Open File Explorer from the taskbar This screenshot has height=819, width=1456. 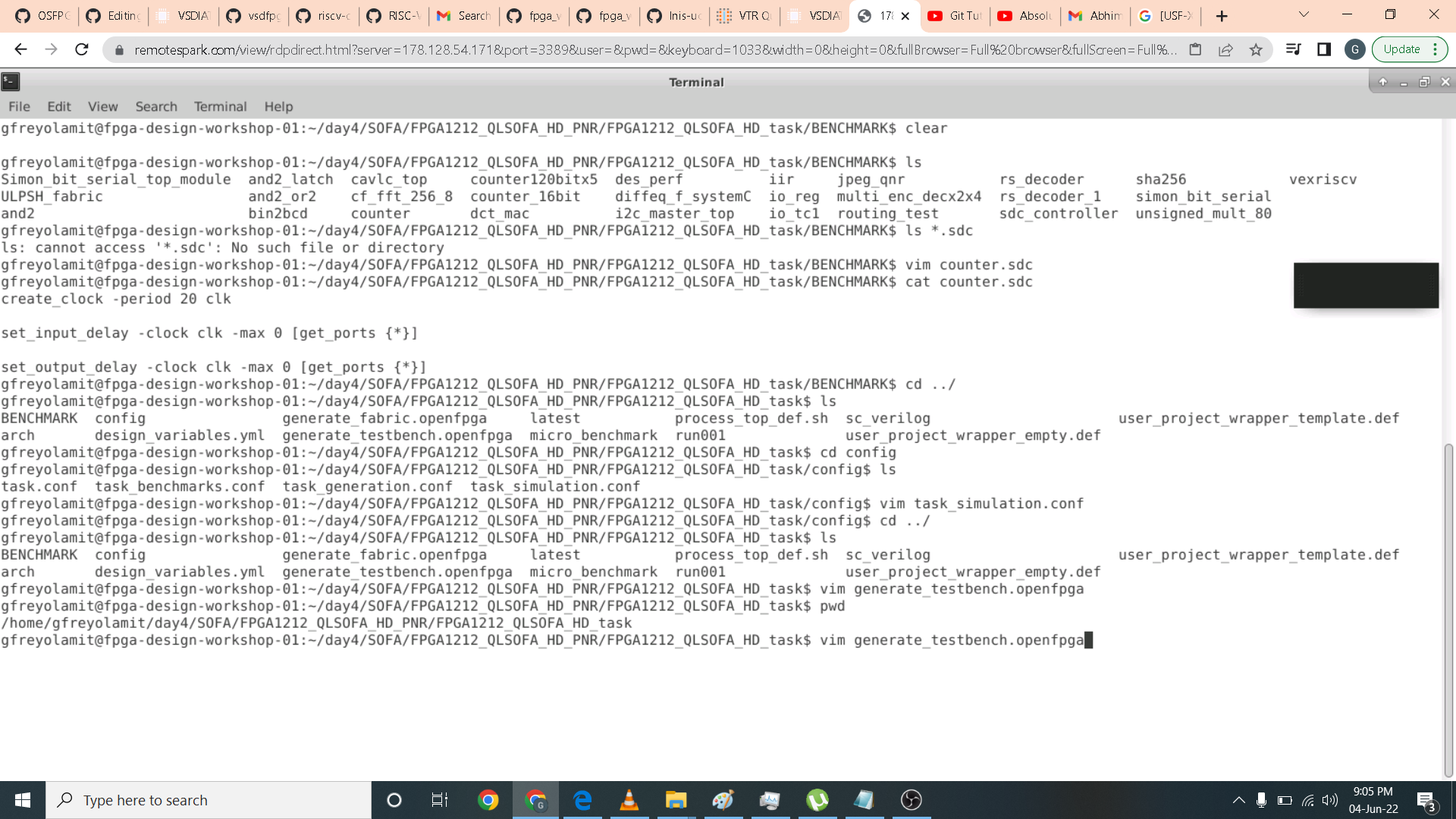pyautogui.click(x=676, y=800)
